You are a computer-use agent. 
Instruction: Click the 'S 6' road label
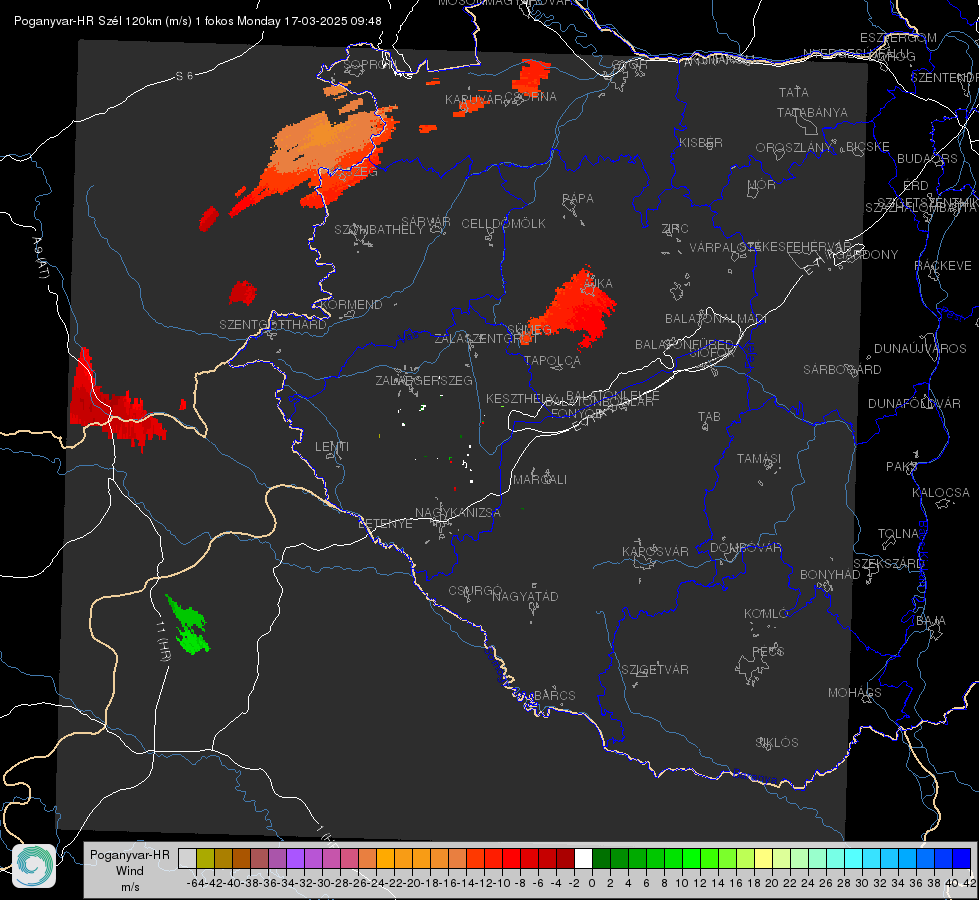pos(184,76)
